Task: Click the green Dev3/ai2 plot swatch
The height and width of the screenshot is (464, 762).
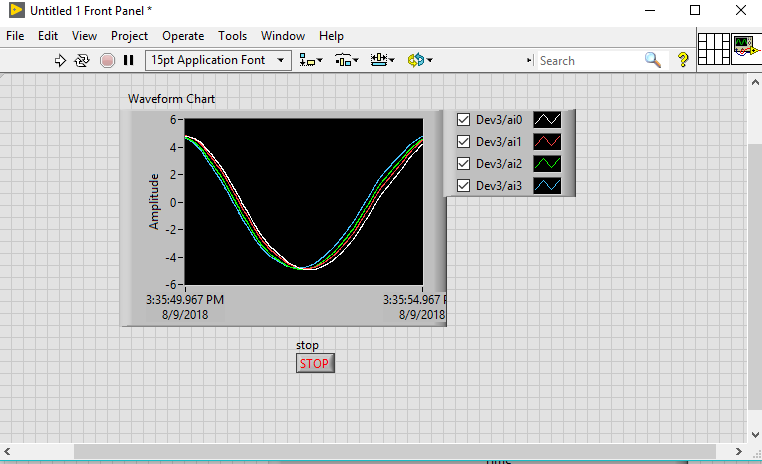Action: tap(547, 164)
